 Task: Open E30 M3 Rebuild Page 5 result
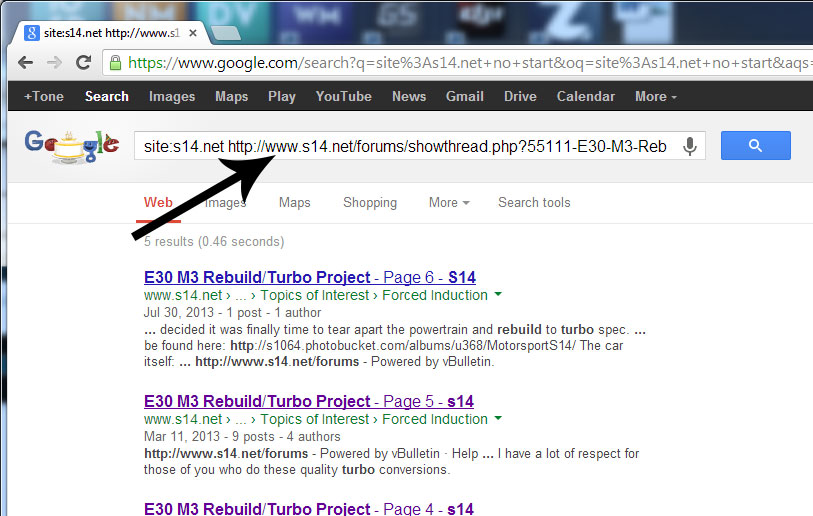pyautogui.click(x=309, y=401)
